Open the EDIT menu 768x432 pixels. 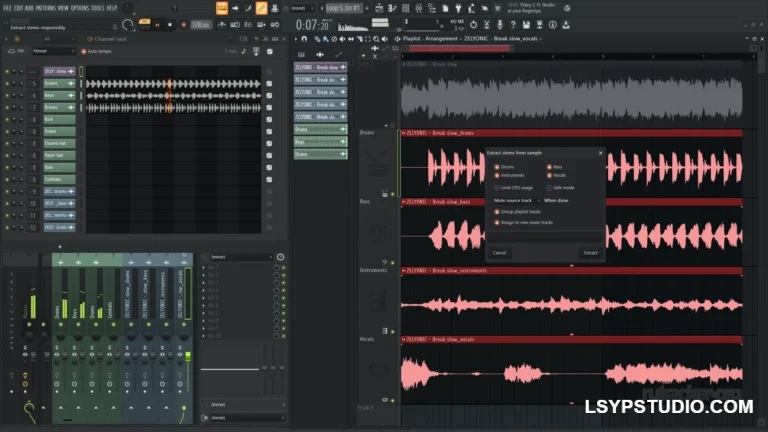click(x=18, y=8)
